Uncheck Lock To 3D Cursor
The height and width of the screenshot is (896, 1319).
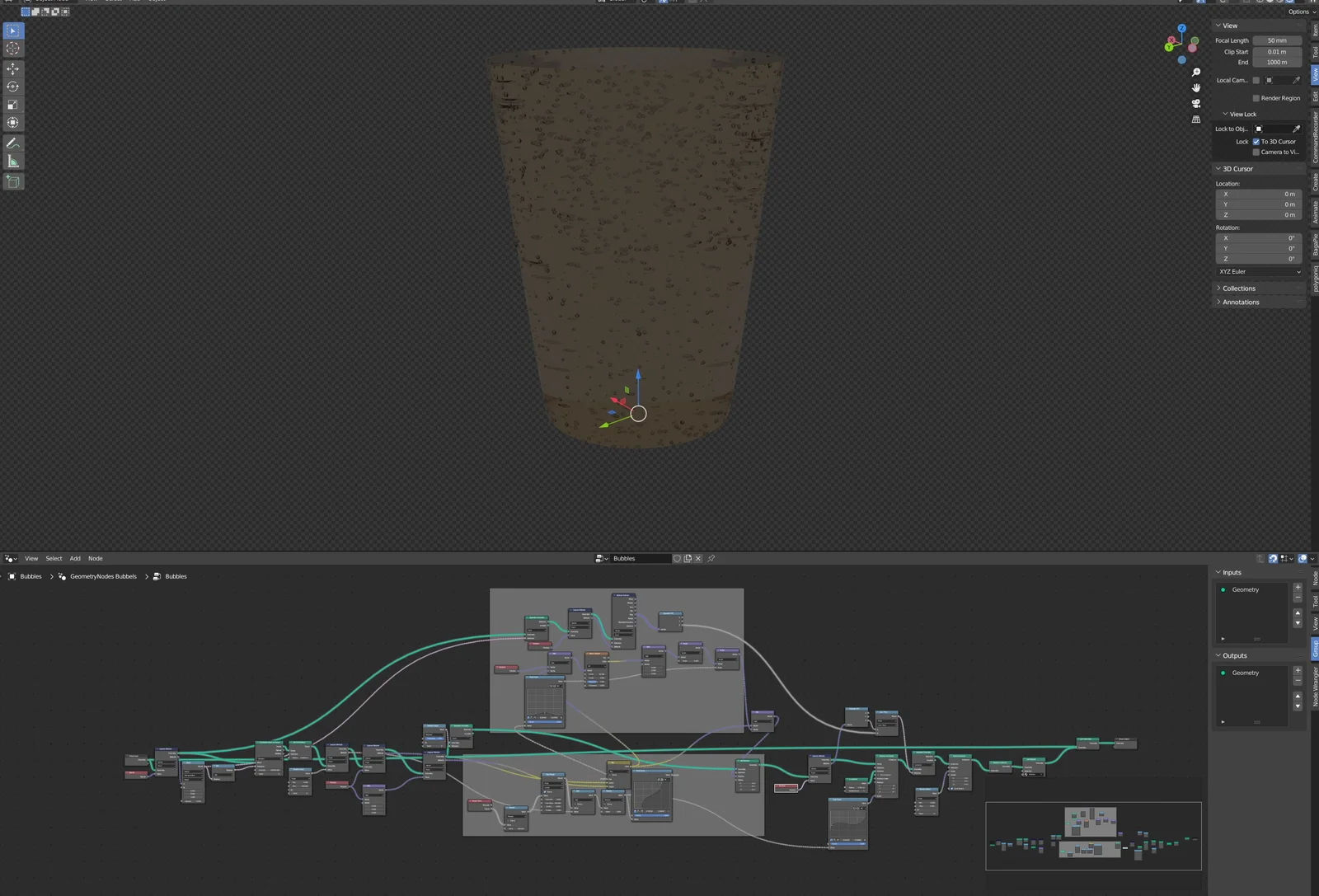tap(1256, 142)
